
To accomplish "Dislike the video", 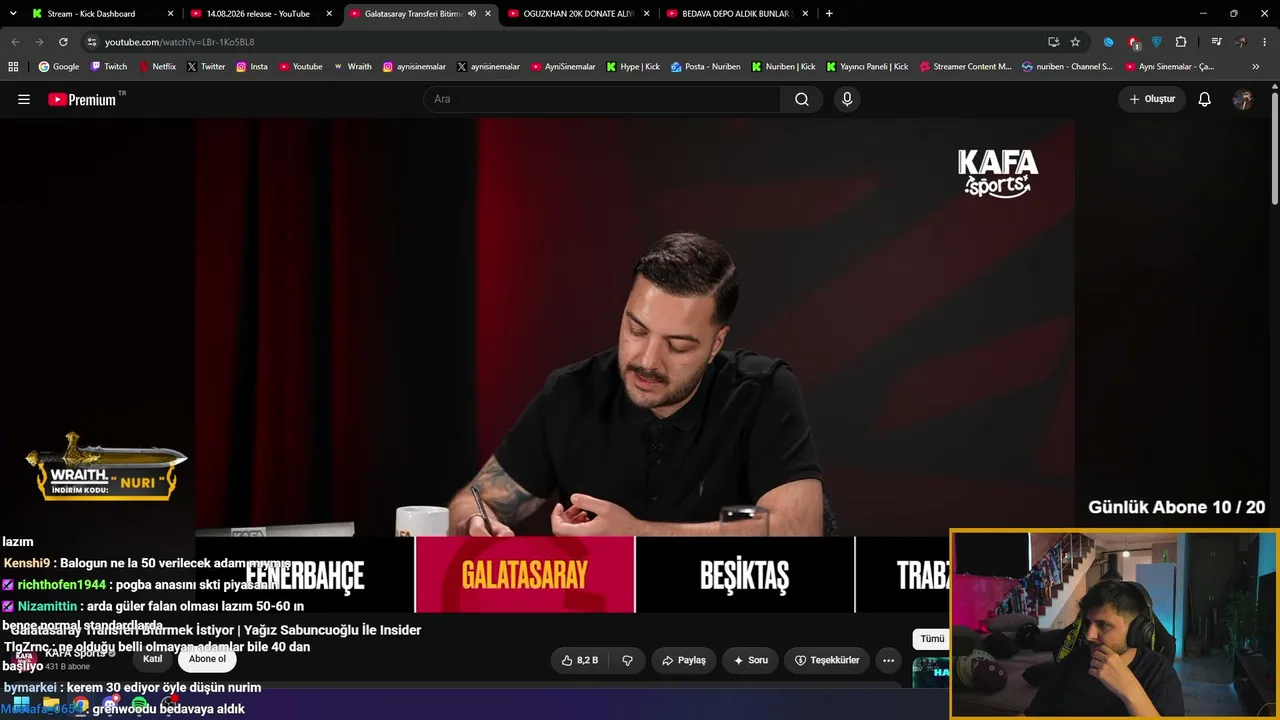I will pyautogui.click(x=628, y=660).
